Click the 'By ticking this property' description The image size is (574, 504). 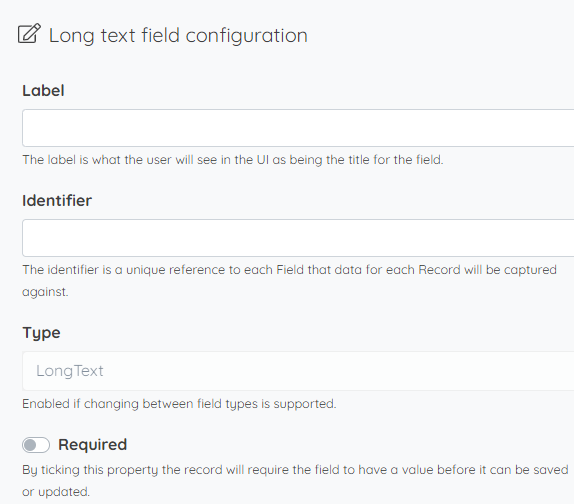tap(295, 481)
